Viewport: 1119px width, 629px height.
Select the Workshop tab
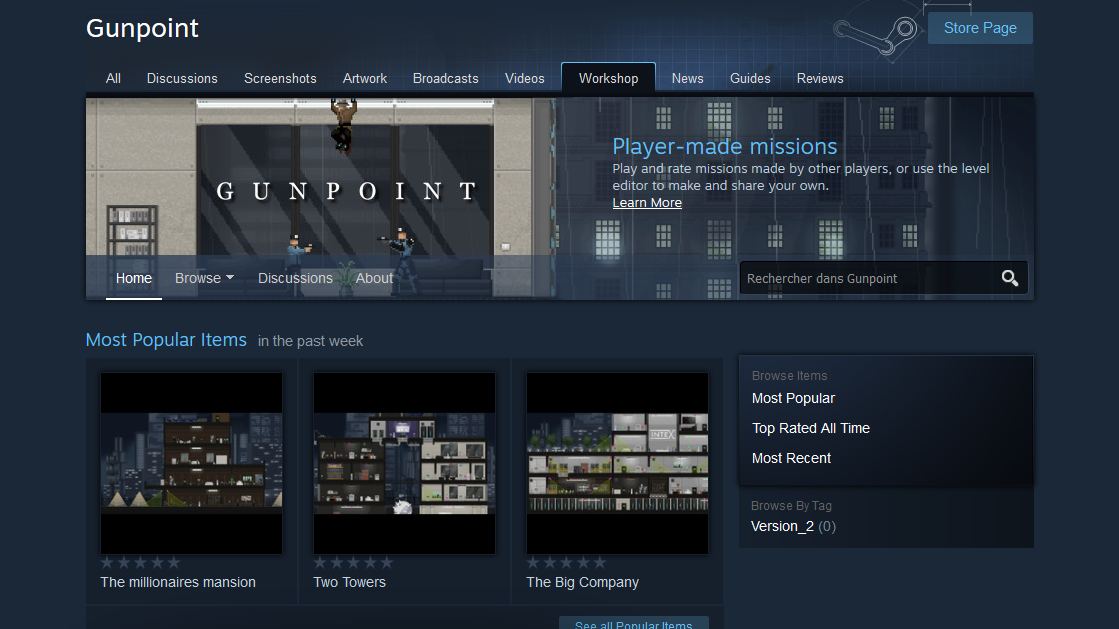[x=608, y=78]
